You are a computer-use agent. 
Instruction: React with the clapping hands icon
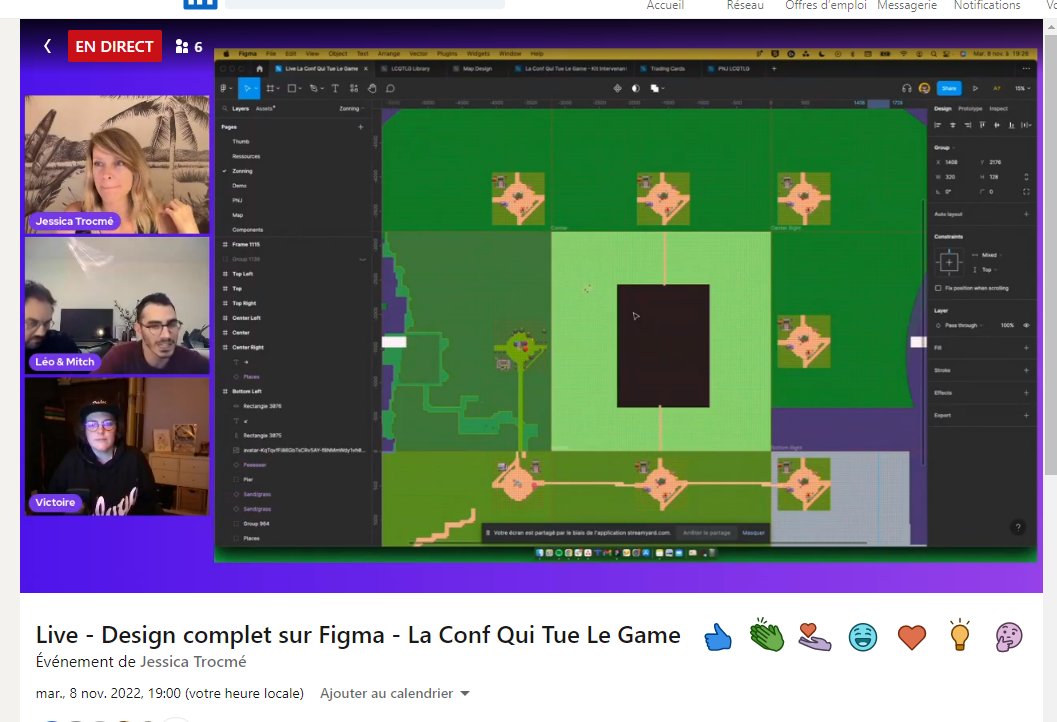pyautogui.click(x=766, y=635)
